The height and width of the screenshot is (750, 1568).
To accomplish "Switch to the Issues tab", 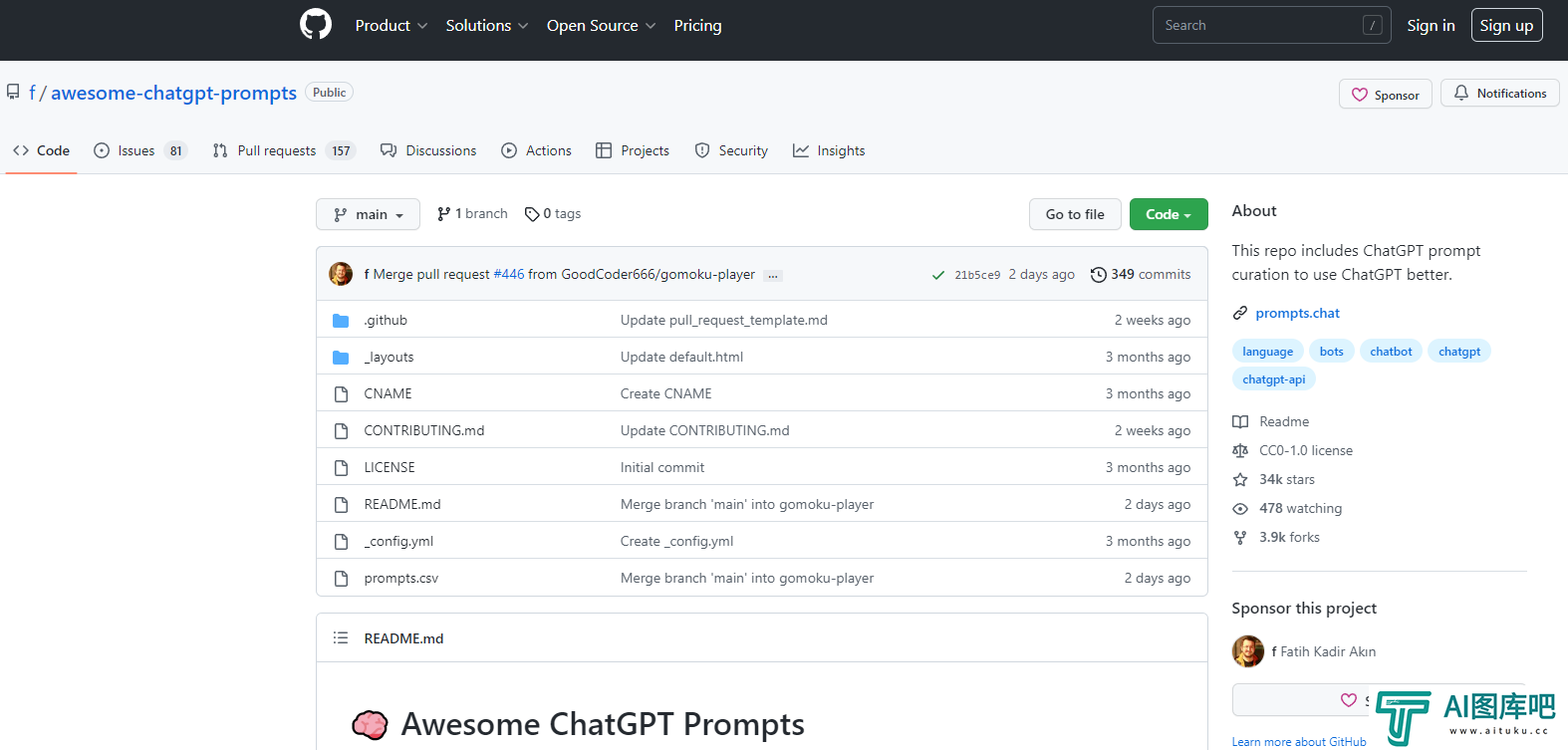I will click(139, 151).
